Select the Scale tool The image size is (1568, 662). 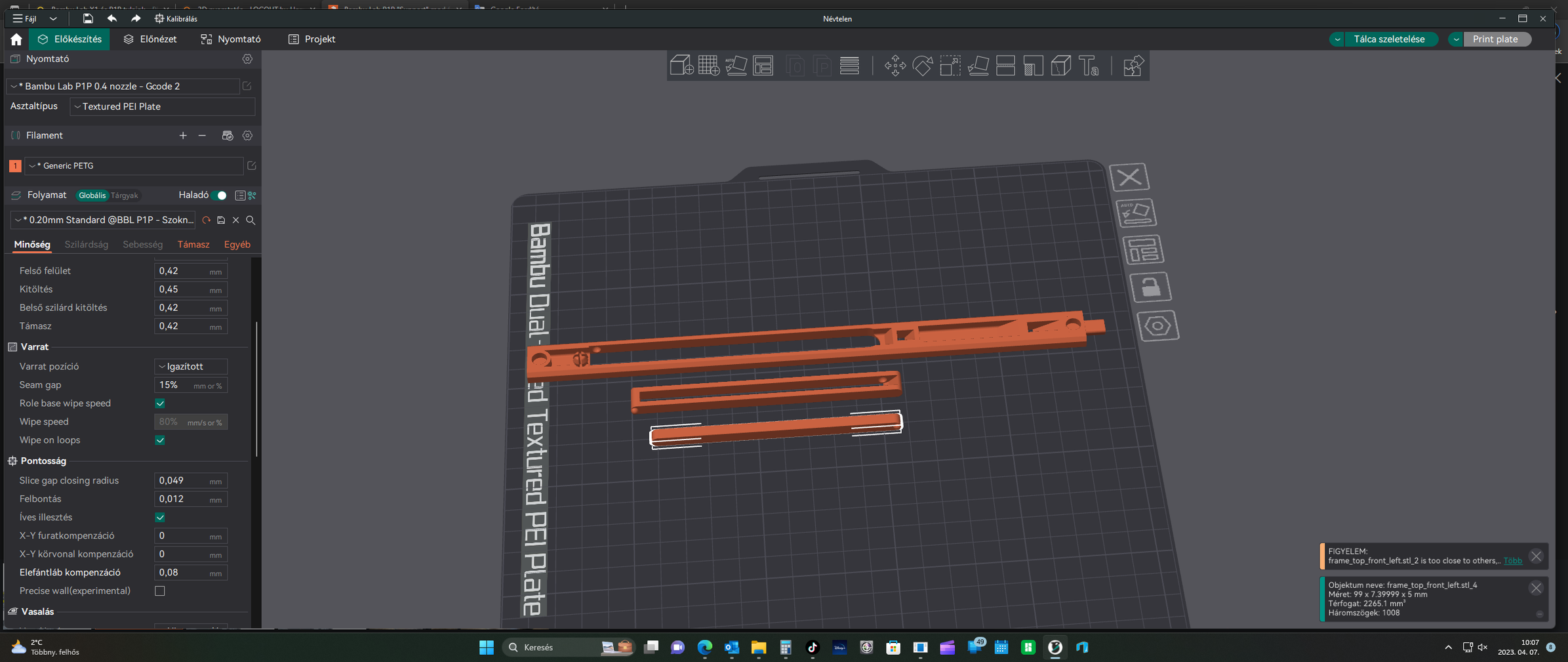pyautogui.click(x=950, y=66)
